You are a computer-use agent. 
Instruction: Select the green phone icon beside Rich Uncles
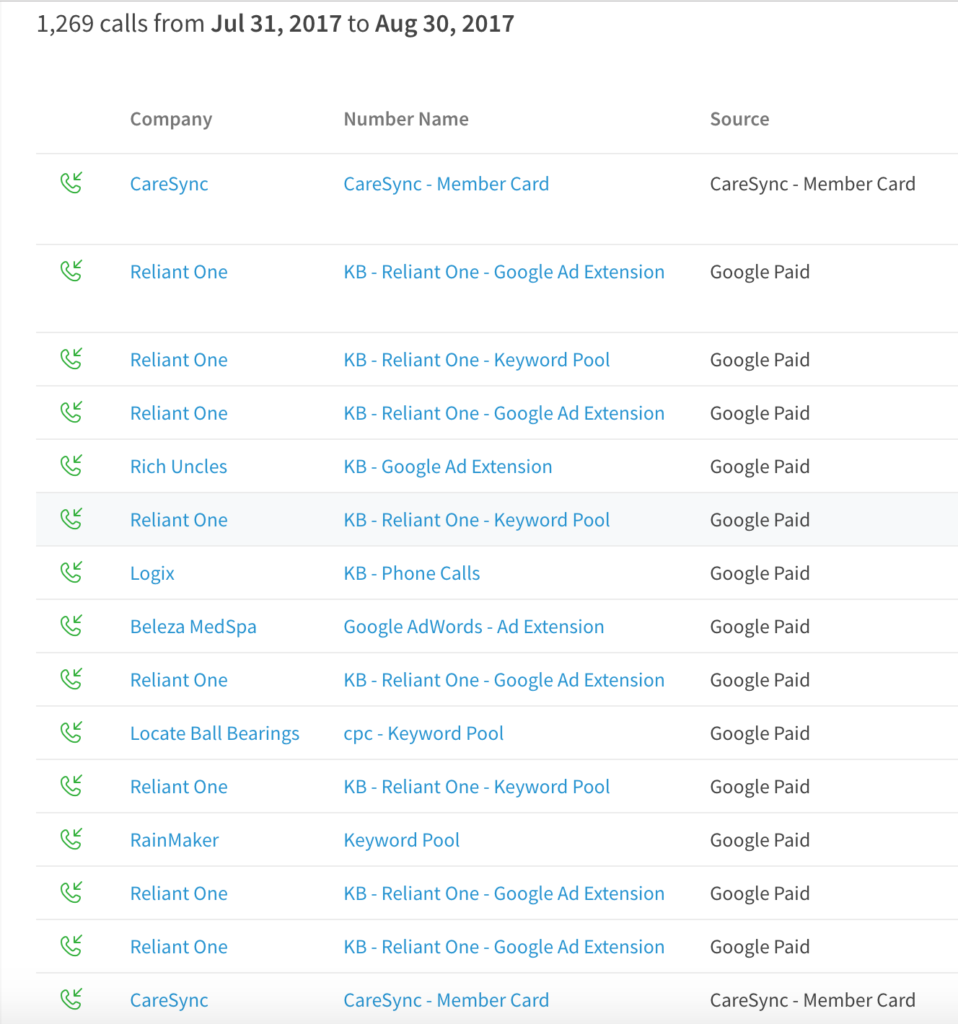[71, 466]
